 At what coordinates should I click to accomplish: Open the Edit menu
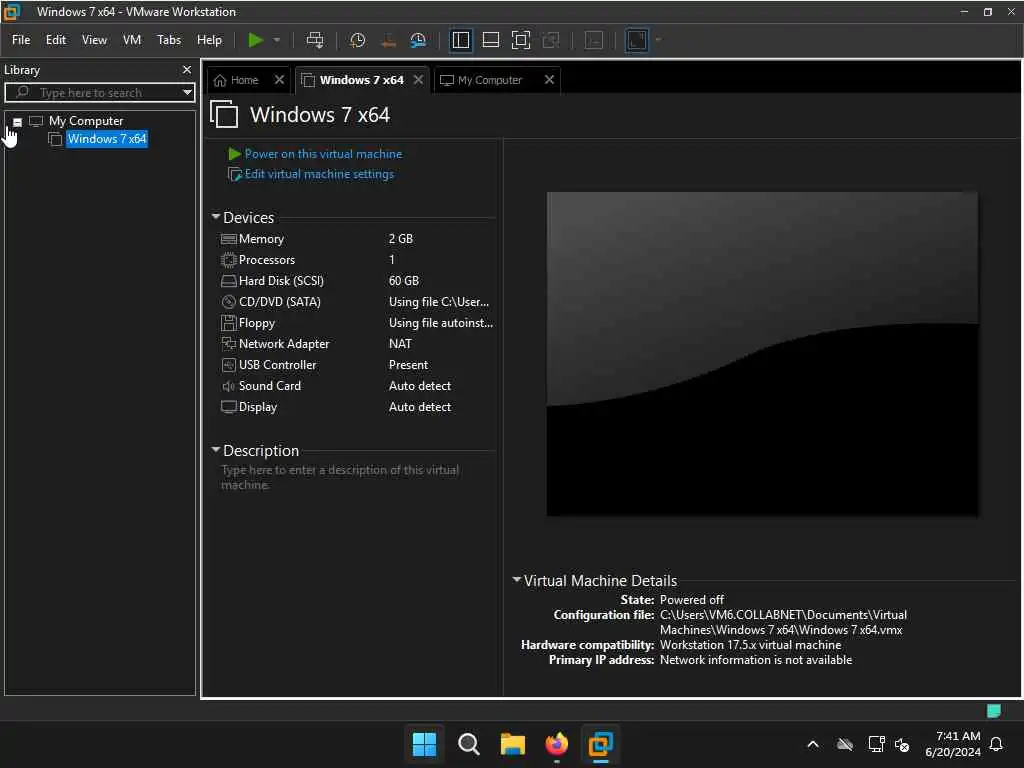click(x=56, y=40)
